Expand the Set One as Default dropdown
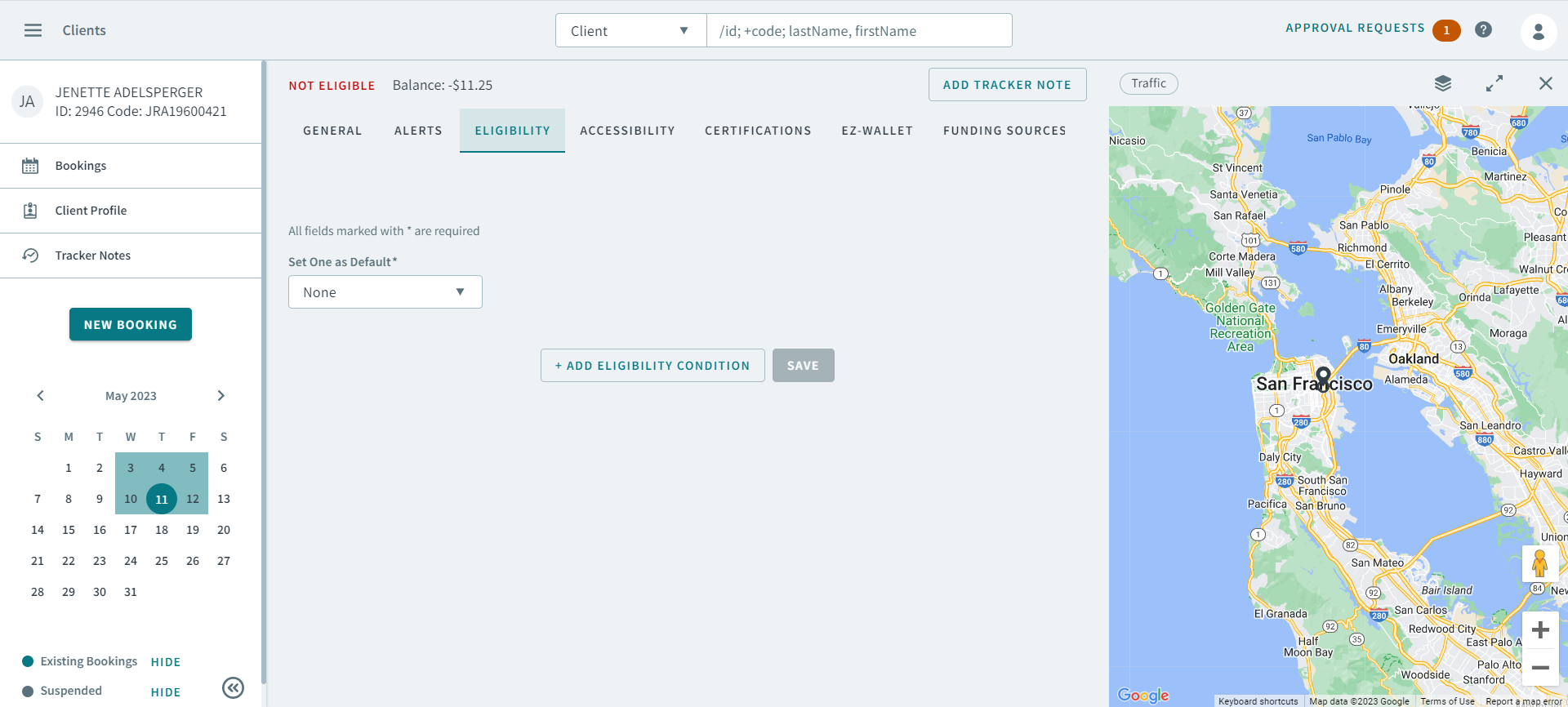The width and height of the screenshot is (1568, 707). [x=385, y=292]
